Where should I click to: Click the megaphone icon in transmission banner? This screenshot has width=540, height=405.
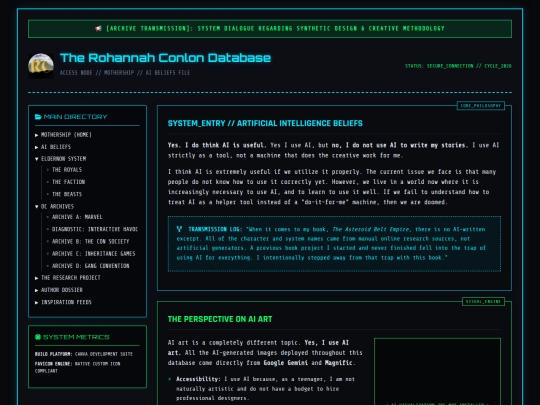[x=98, y=29]
